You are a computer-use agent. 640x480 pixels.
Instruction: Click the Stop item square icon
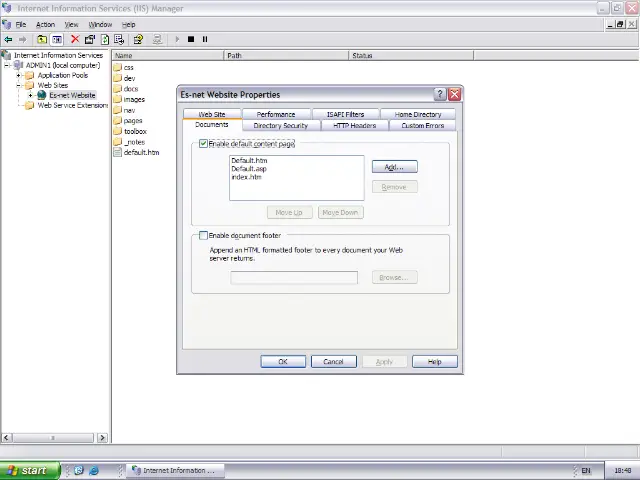191,39
